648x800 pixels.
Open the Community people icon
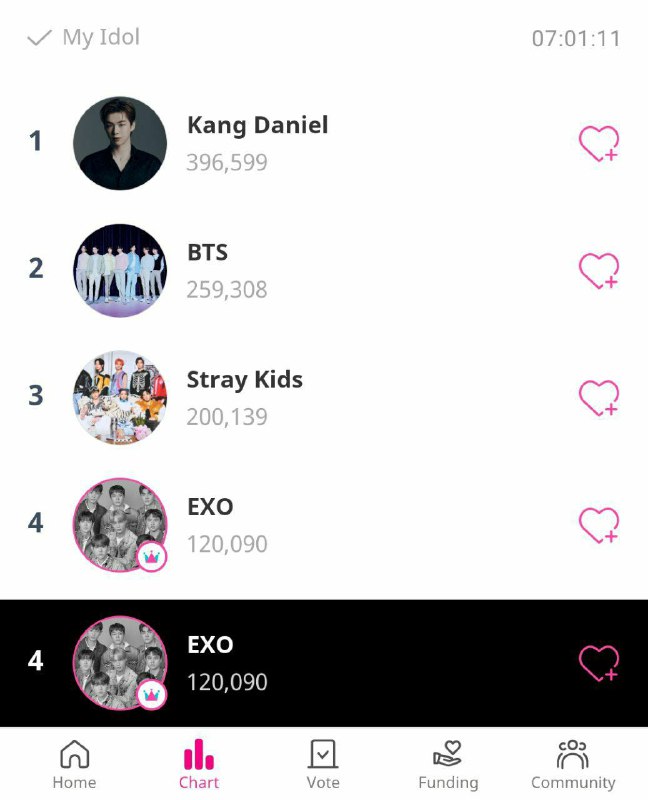[x=572, y=754]
